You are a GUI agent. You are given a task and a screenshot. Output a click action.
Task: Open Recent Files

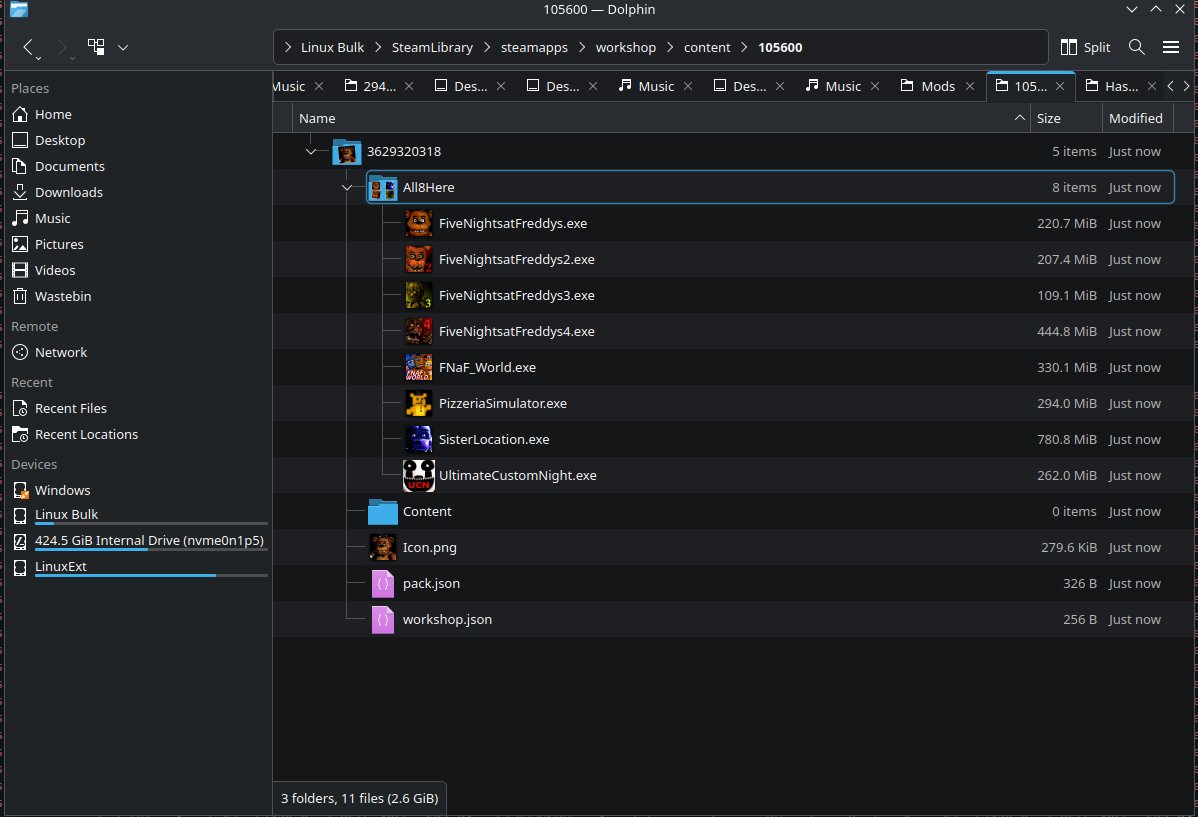(70, 408)
